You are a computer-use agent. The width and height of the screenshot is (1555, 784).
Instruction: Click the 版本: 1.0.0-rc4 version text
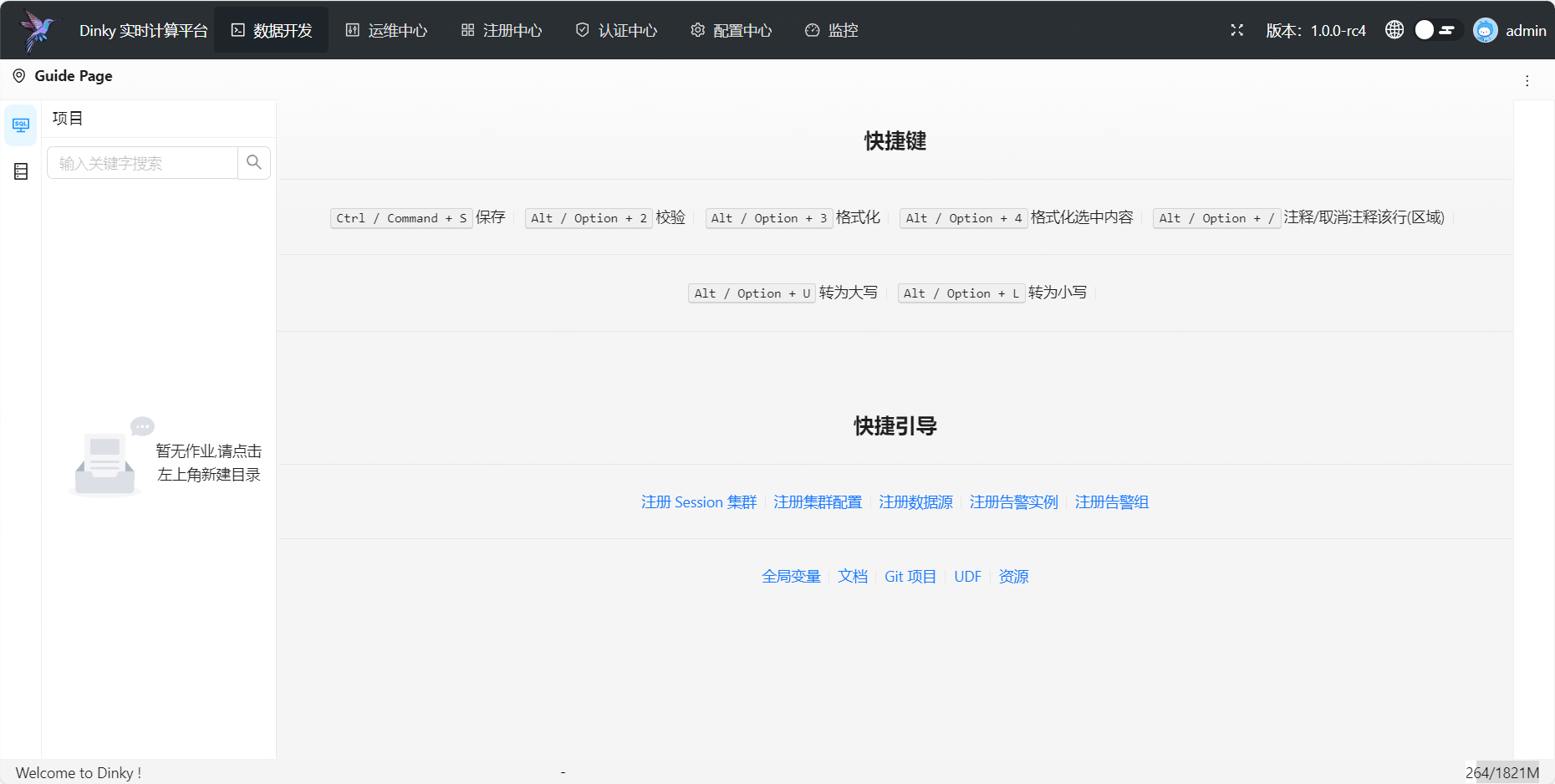(x=1316, y=31)
